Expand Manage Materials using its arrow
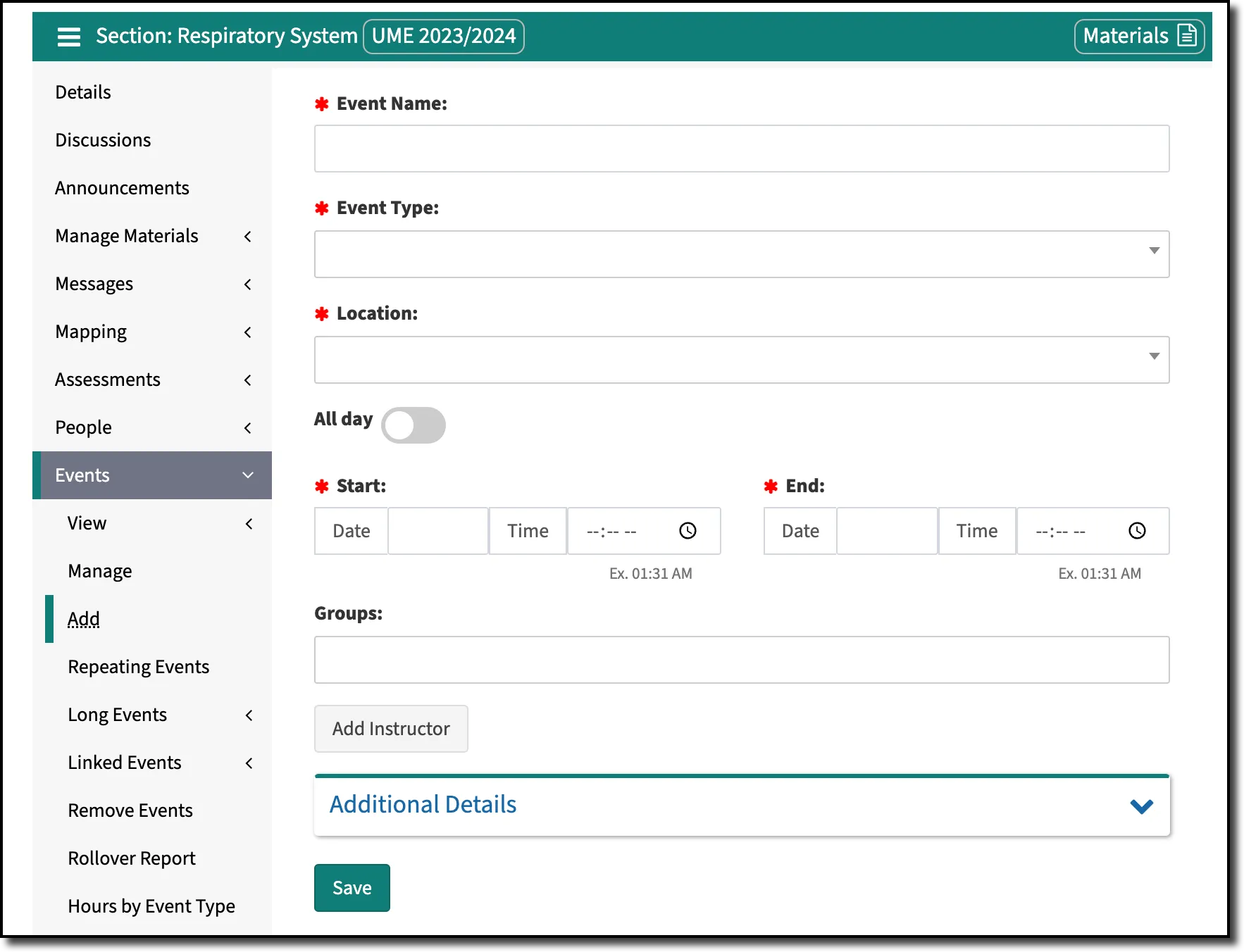Viewport: 1244px width, 952px height. pos(248,237)
